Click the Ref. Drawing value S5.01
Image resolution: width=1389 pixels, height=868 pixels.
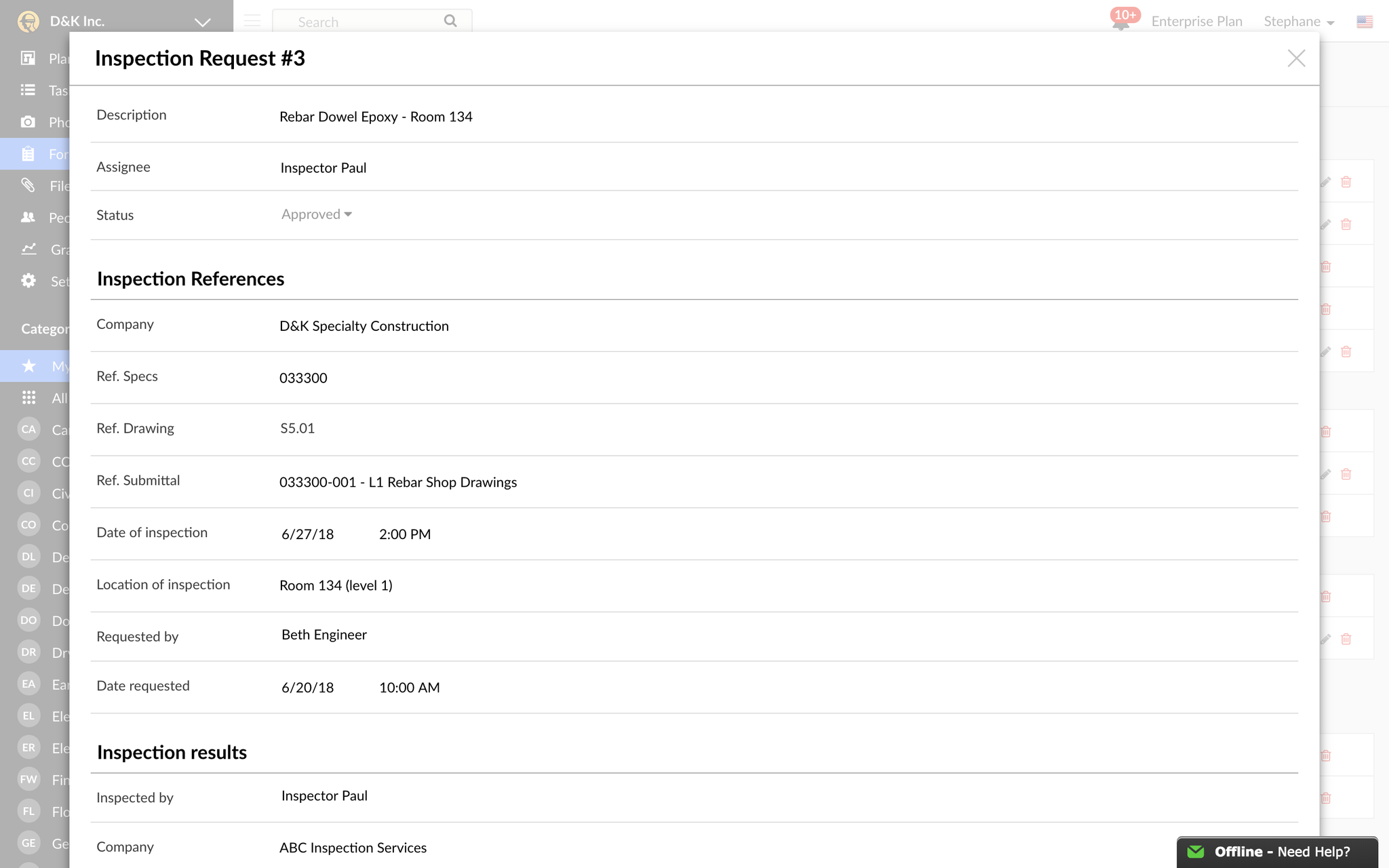point(297,429)
